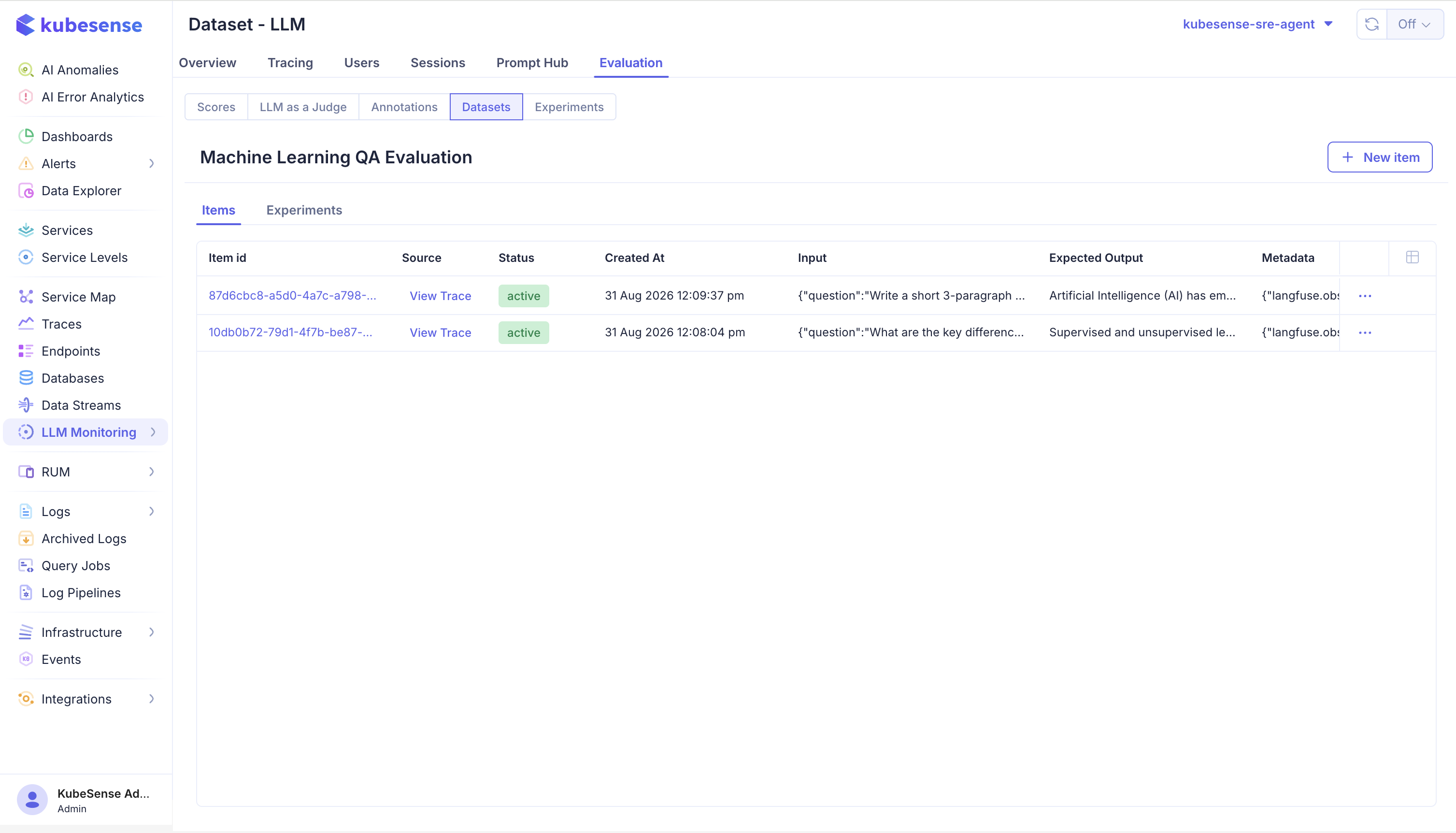Open Data Streams sidebar icon

26,405
